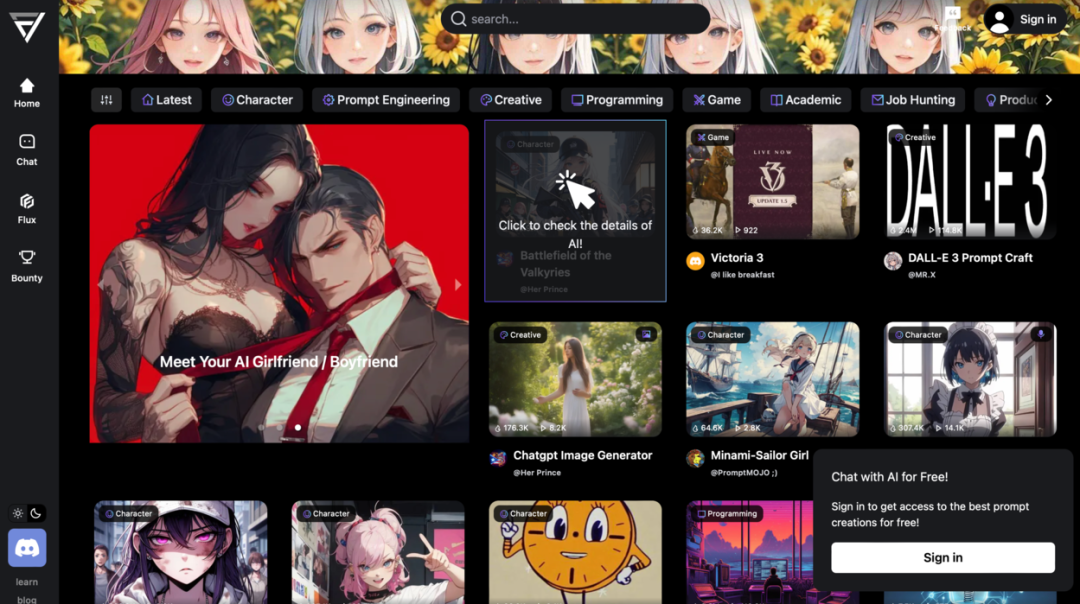This screenshot has width=1080, height=604.
Task: Switch to light mode sun icon
Action: 18,513
